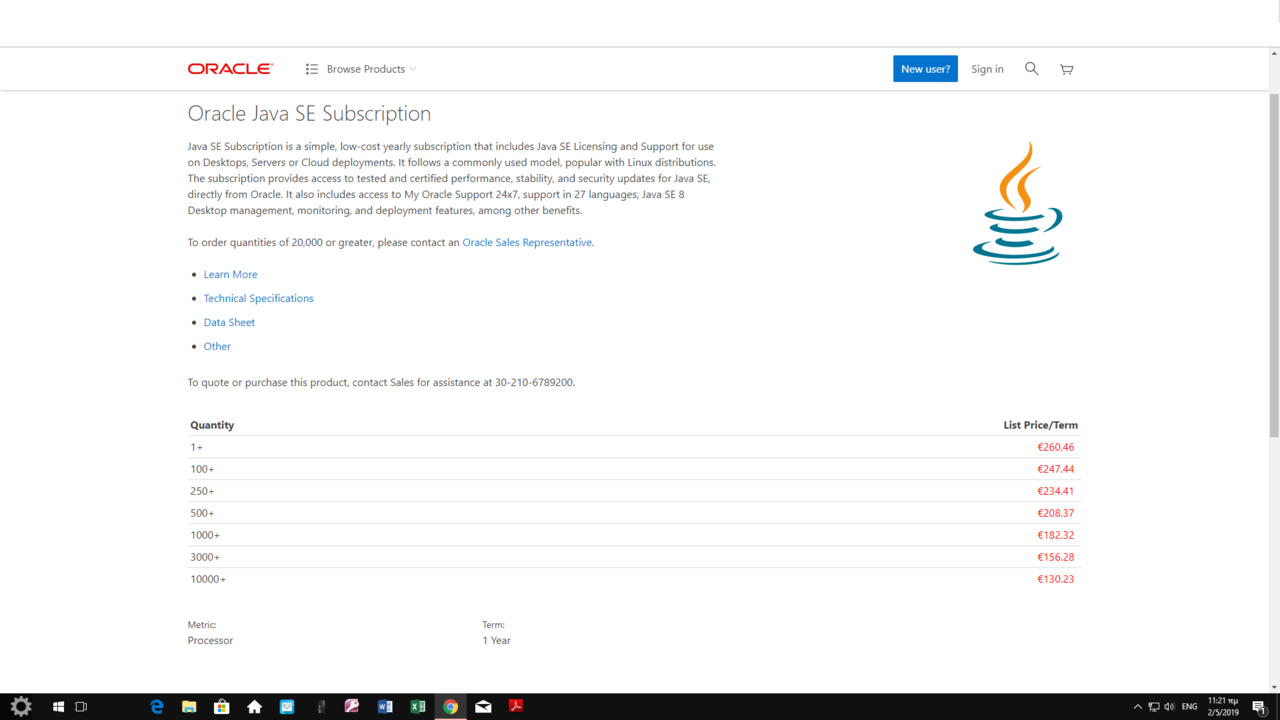Open the shopping cart icon

pos(1067,69)
